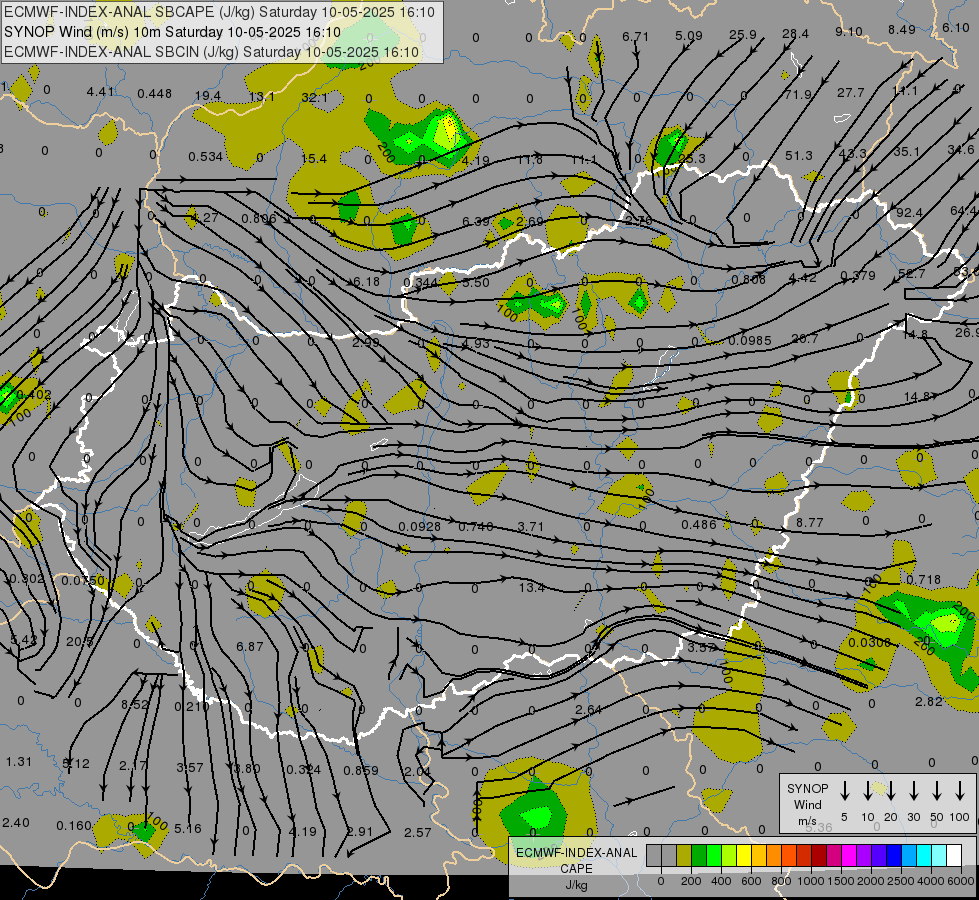The width and height of the screenshot is (979, 900).
Task: Select the dark red swatch in CAPE legend
Action: 819,855
